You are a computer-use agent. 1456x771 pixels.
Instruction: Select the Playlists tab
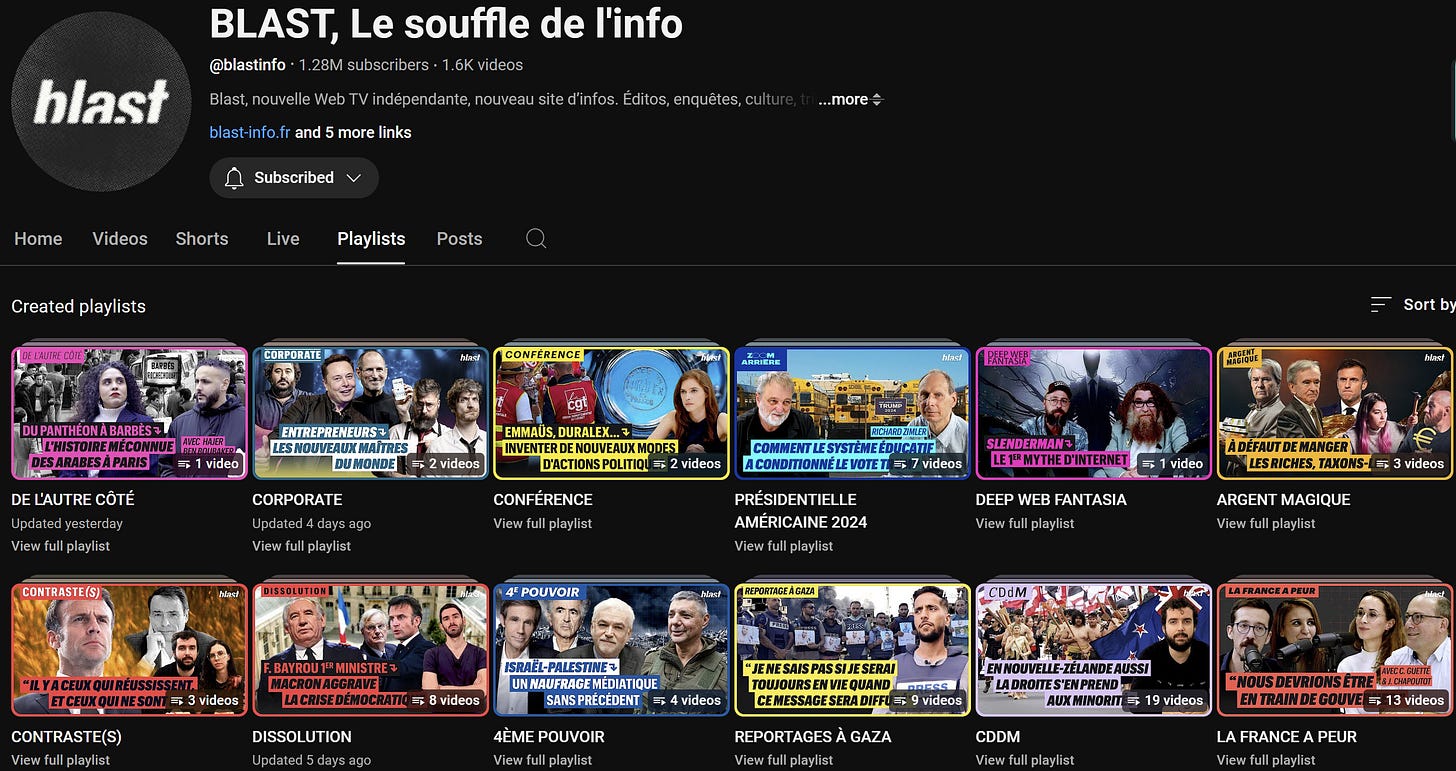click(371, 239)
